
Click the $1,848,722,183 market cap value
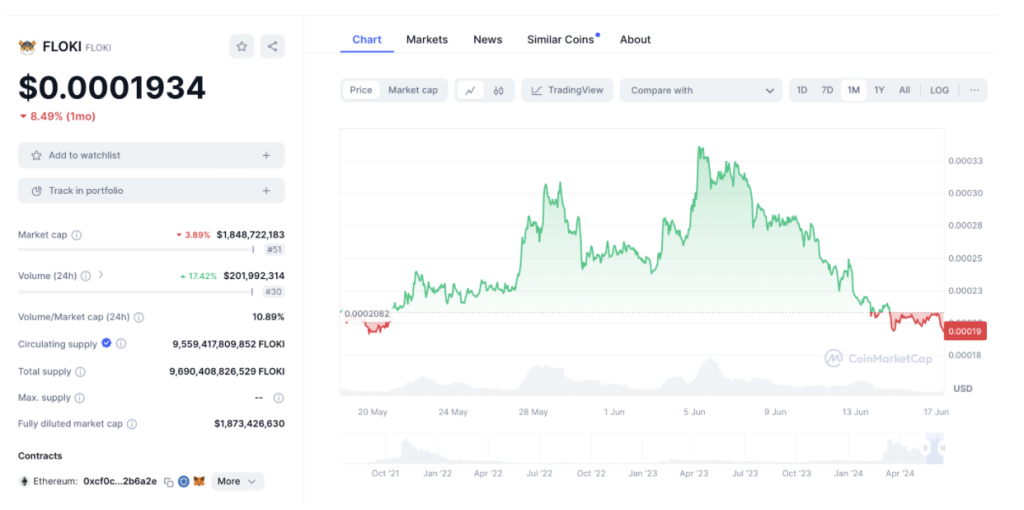point(251,234)
